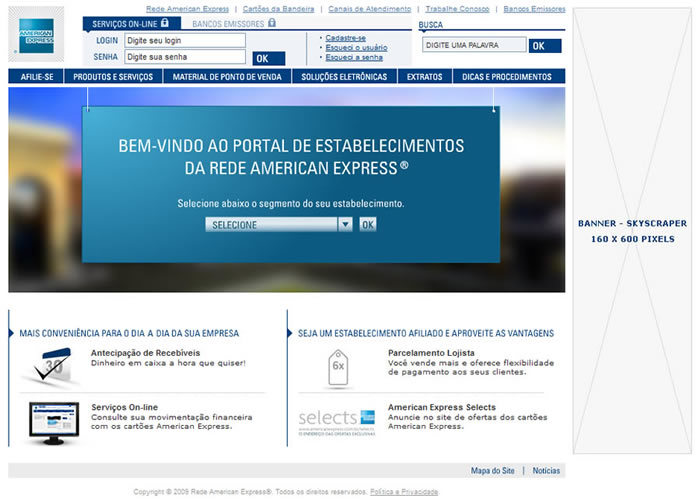Click the Login input field

point(185,41)
